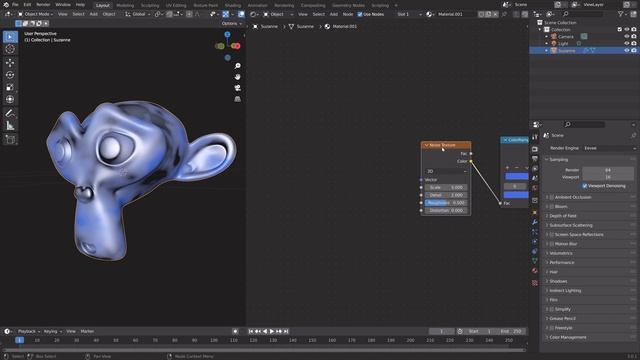Open the timeline Marker menu
The width and height of the screenshot is (640, 360).
[x=87, y=331]
